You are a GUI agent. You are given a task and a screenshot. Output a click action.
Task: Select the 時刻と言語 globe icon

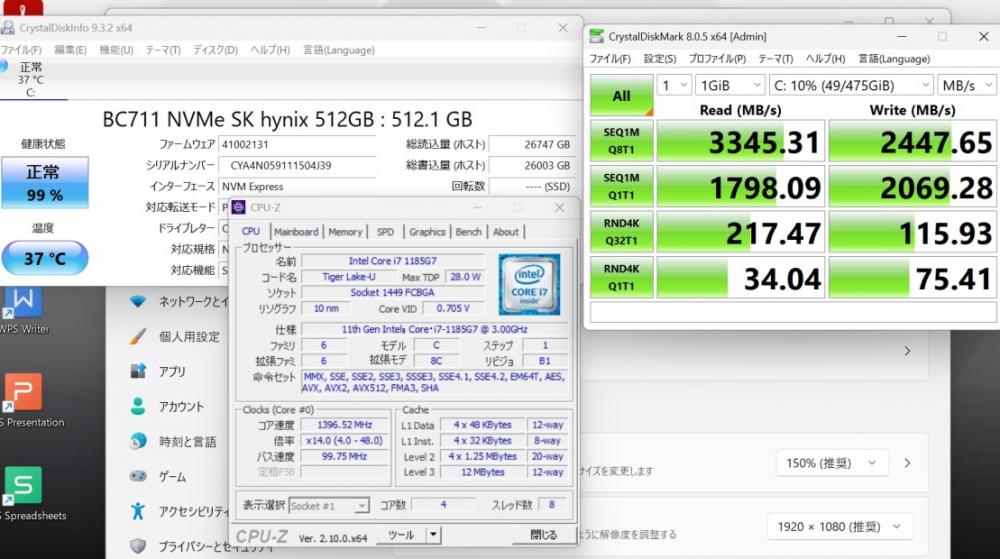[x=138, y=441]
